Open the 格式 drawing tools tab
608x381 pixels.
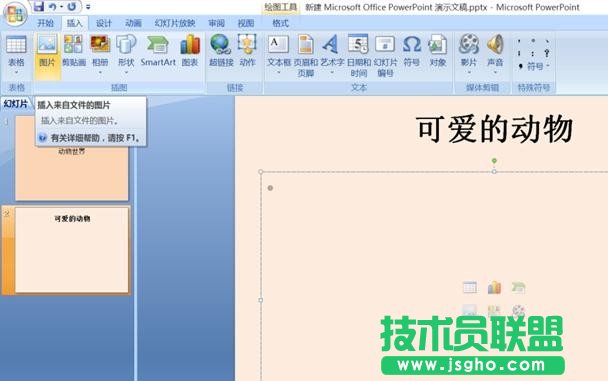coord(280,23)
